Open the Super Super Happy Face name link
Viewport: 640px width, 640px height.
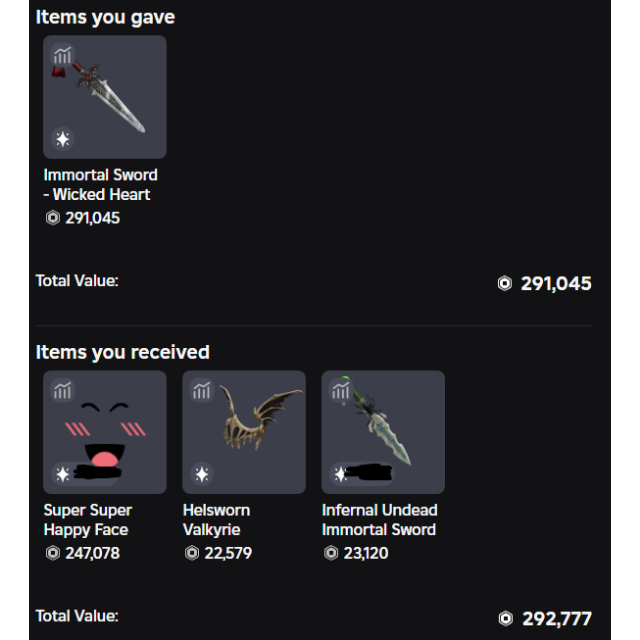tap(88, 520)
